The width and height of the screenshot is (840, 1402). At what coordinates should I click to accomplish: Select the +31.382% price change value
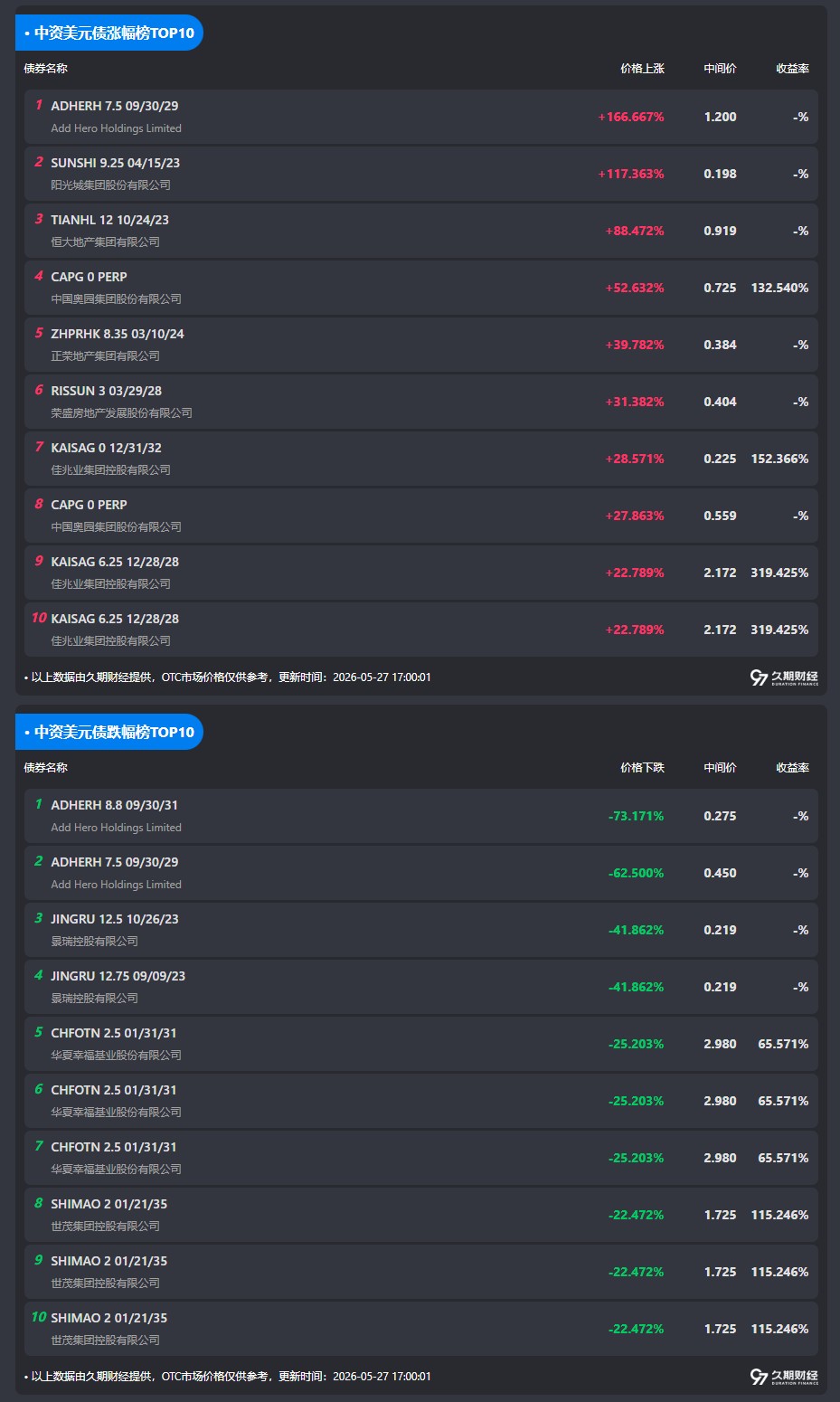coord(635,403)
